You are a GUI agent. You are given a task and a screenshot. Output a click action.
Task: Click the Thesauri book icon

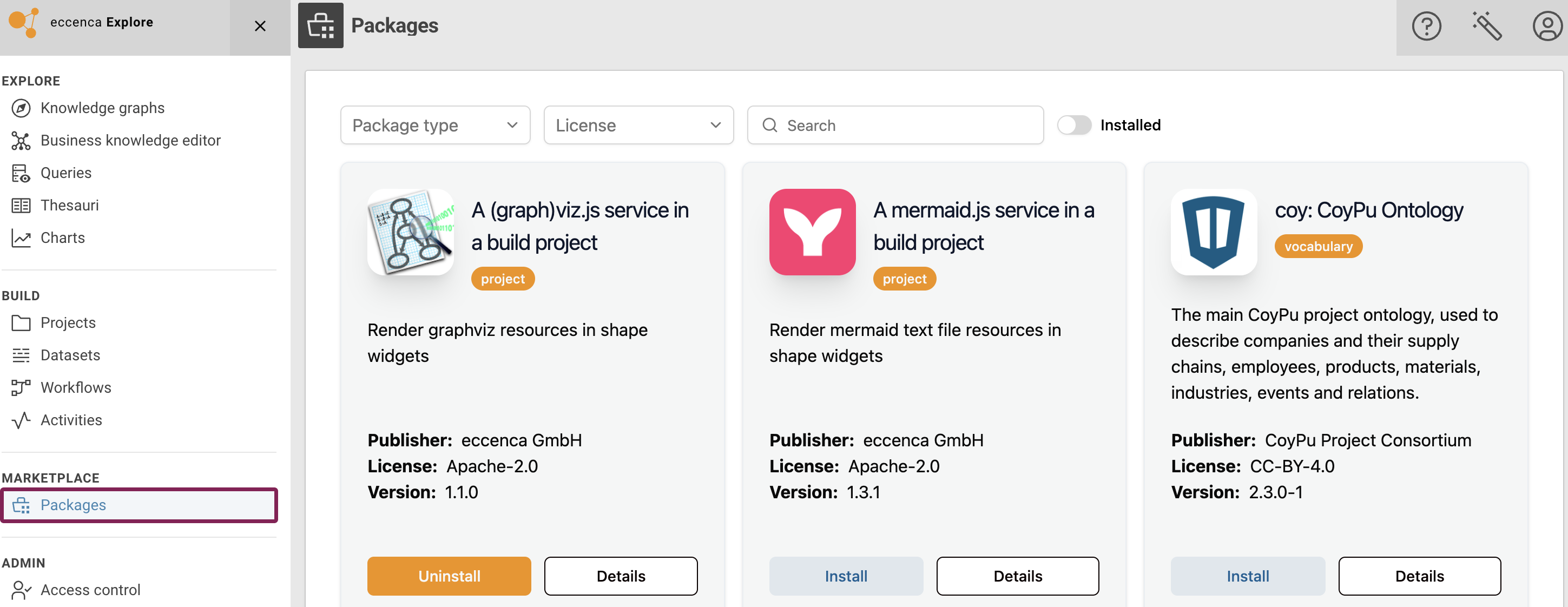tap(21, 206)
